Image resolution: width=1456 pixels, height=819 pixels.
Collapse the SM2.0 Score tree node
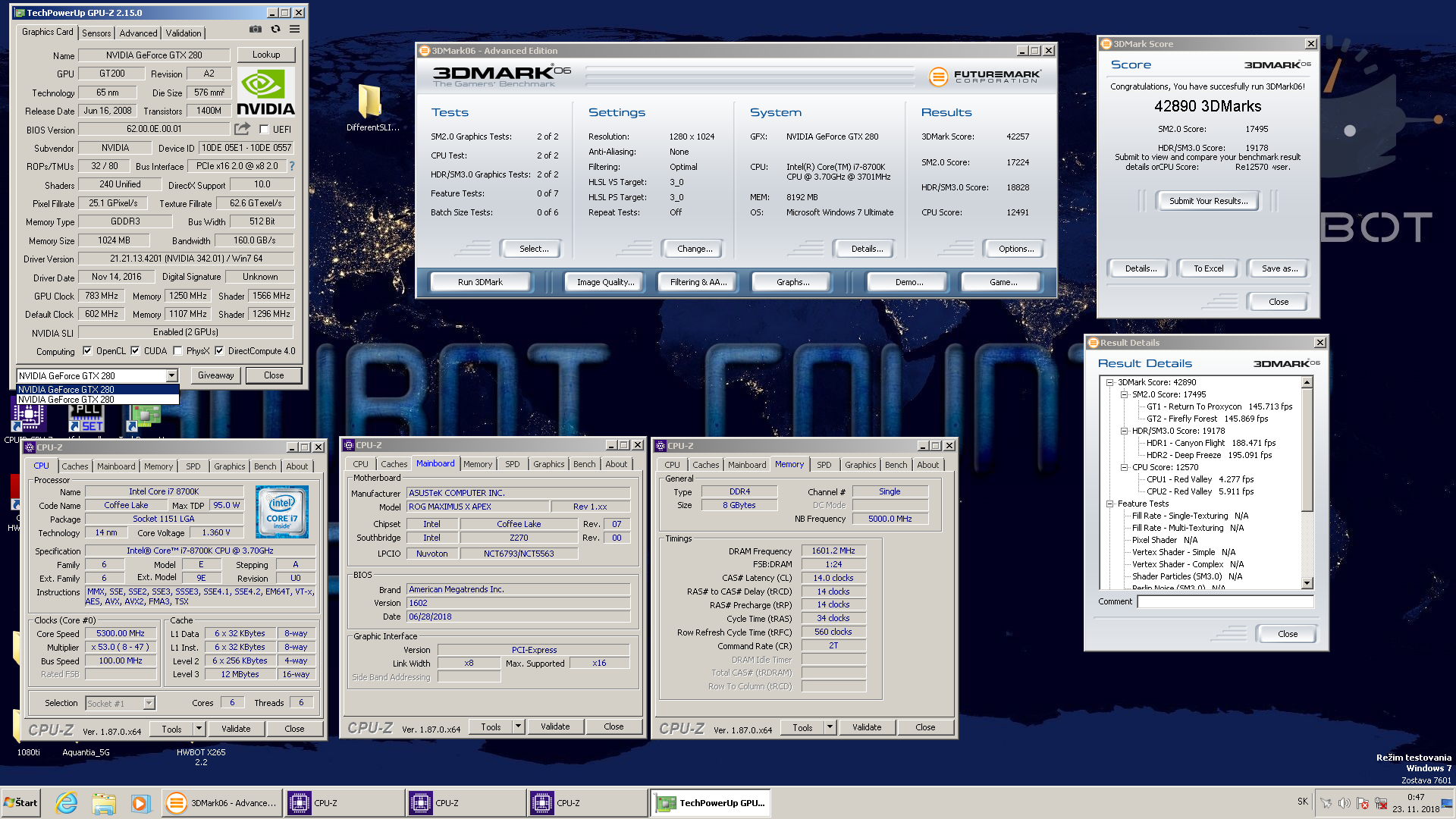pos(1124,394)
